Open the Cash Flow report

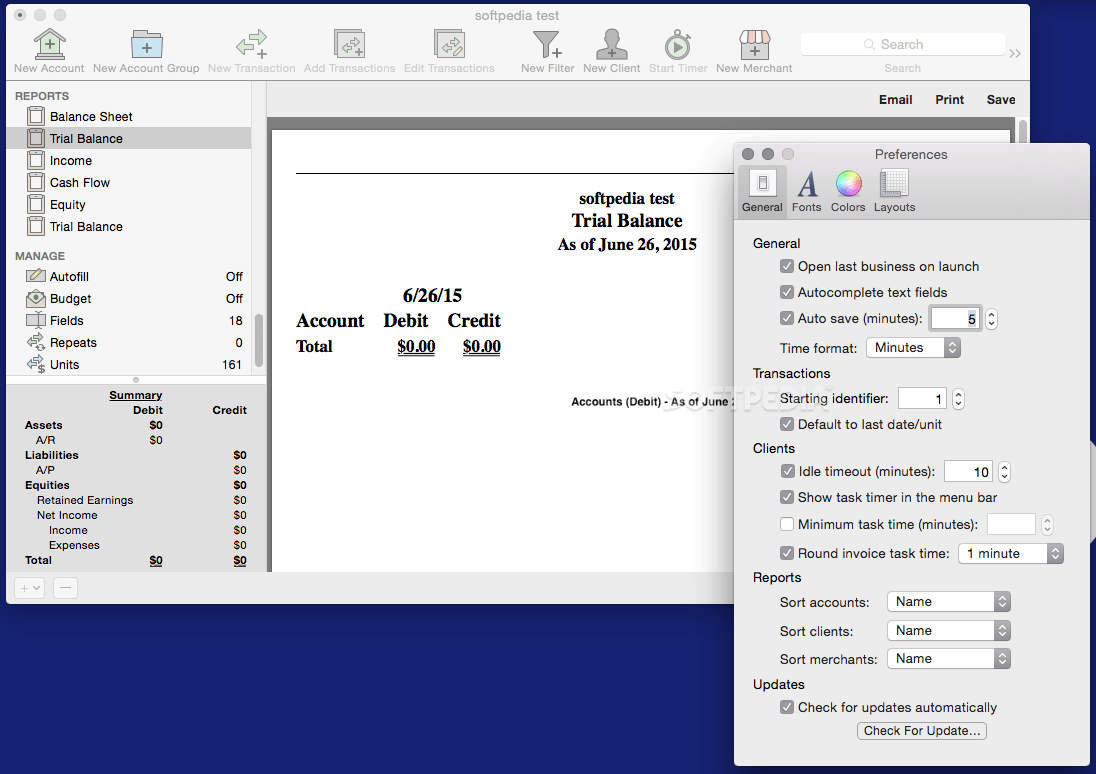point(129,182)
